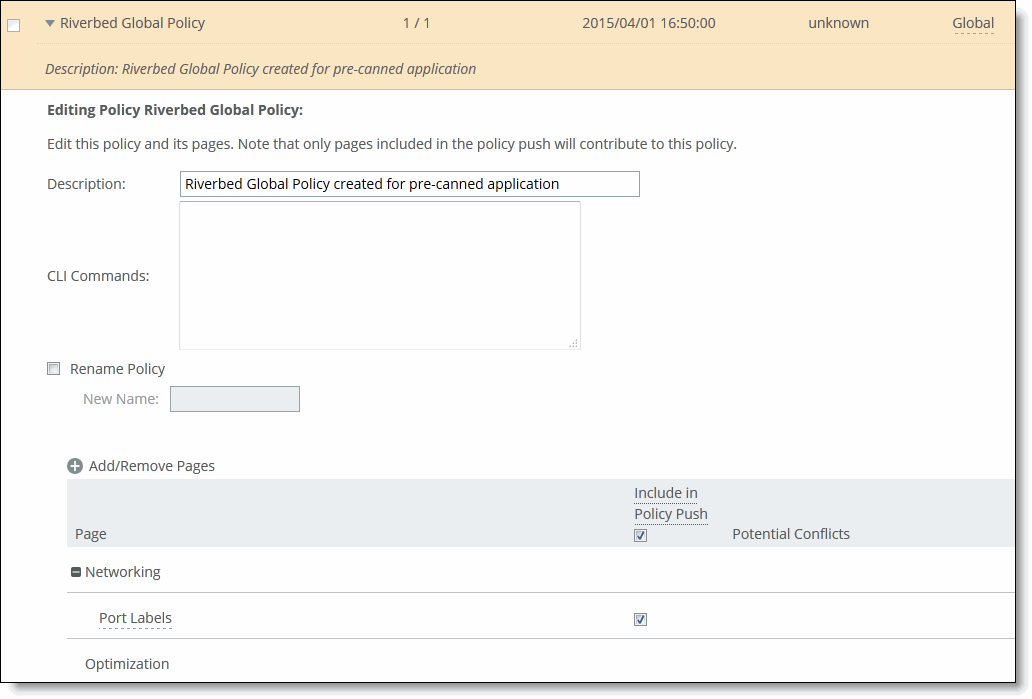The image size is (1032, 699).
Task: Click the Include in Policy Push column header
Action: 671,504
